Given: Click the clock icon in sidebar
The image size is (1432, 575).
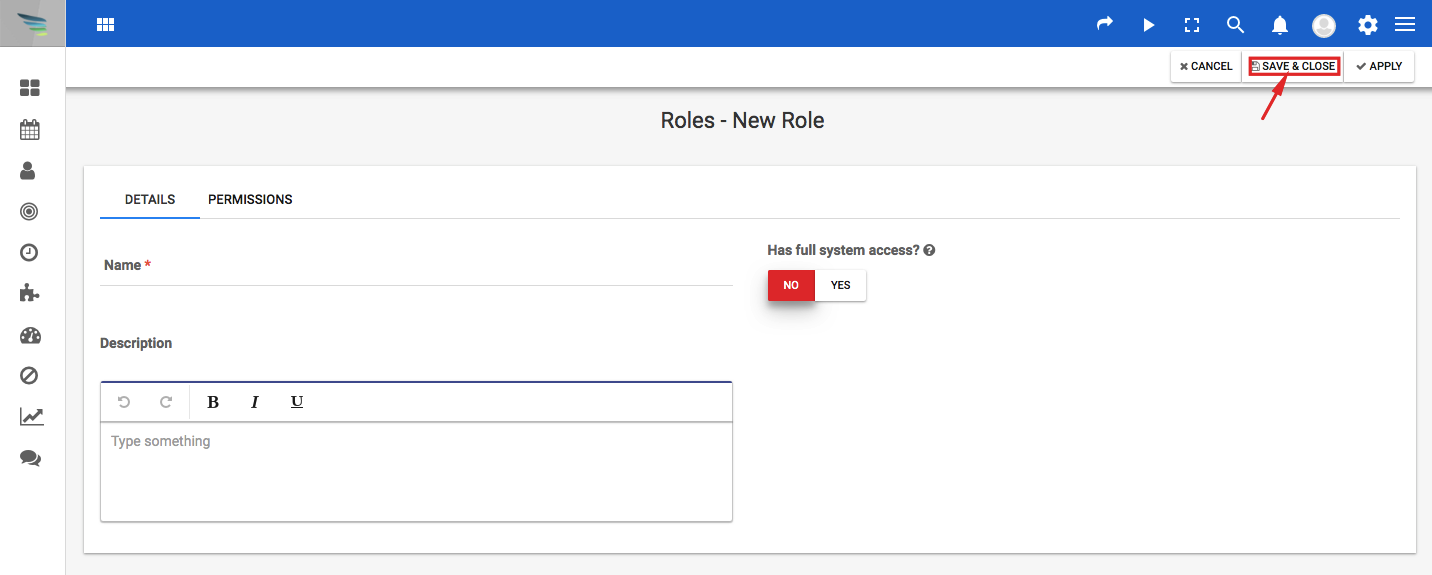Looking at the screenshot, I should pos(29,252).
